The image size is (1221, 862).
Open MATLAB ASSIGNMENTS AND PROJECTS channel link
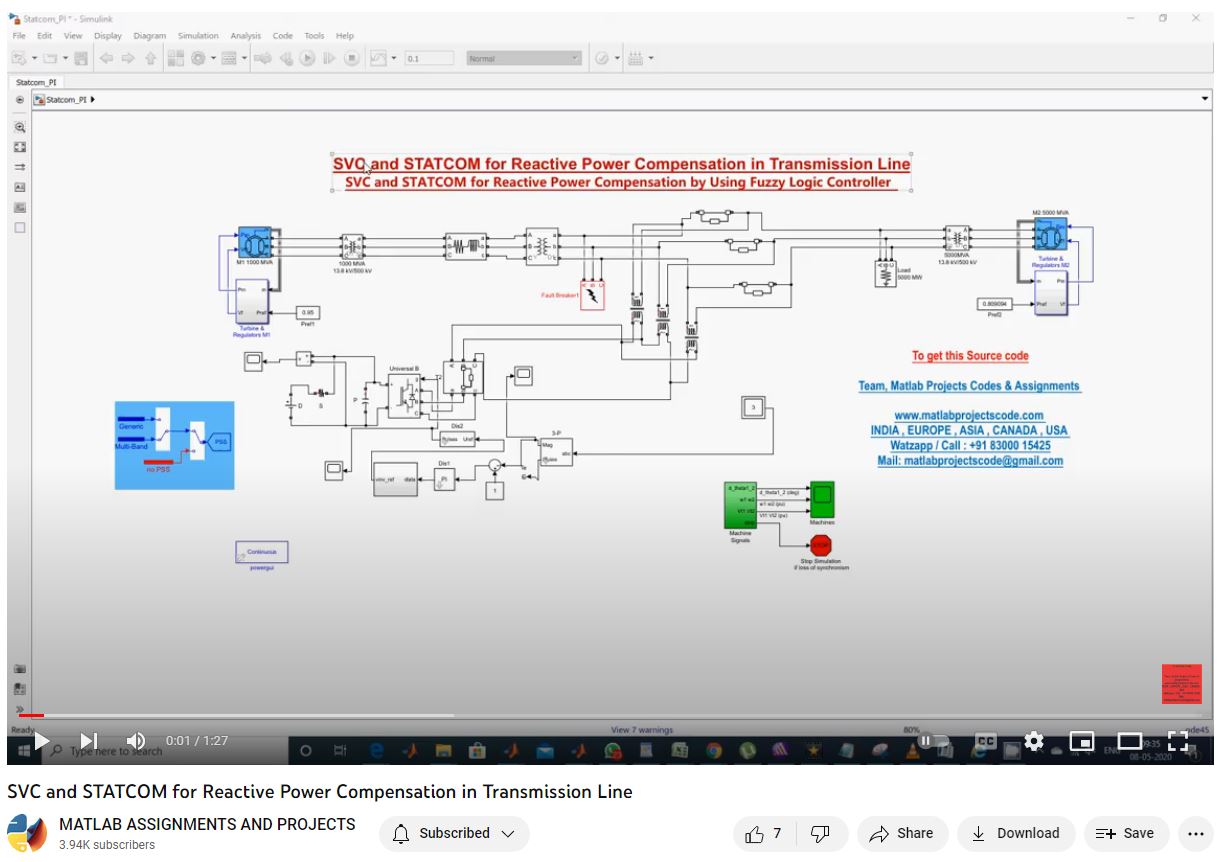[x=207, y=824]
